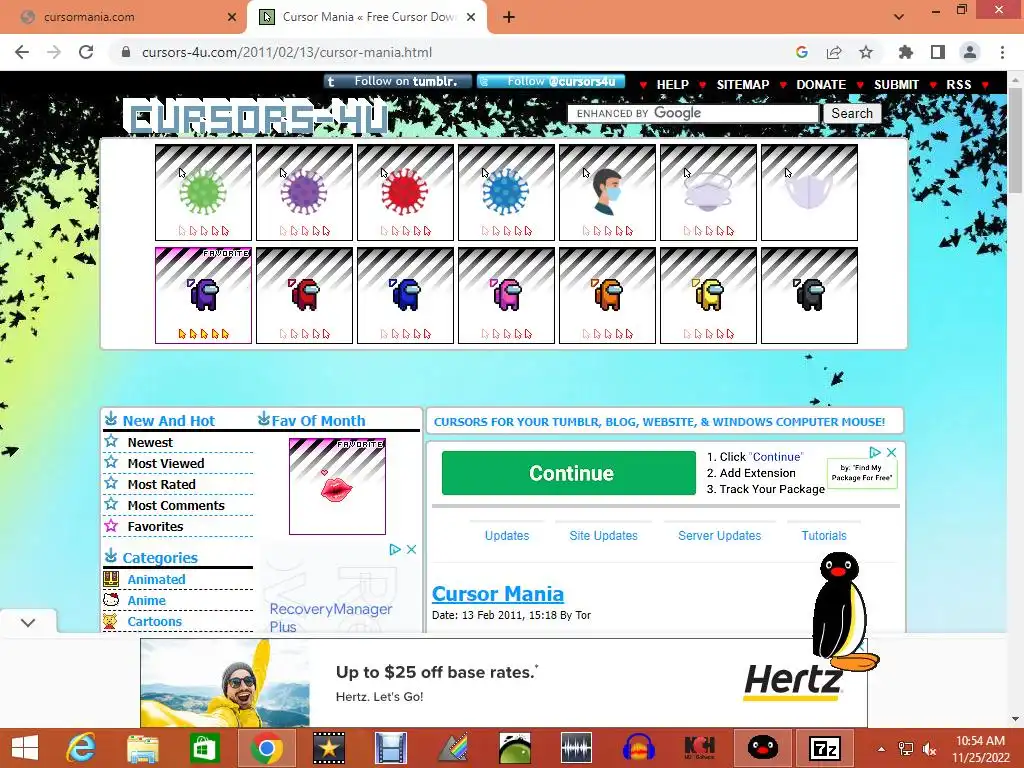1024x768 pixels.
Task: Click the Cursors-4U site logo
Action: point(255,118)
